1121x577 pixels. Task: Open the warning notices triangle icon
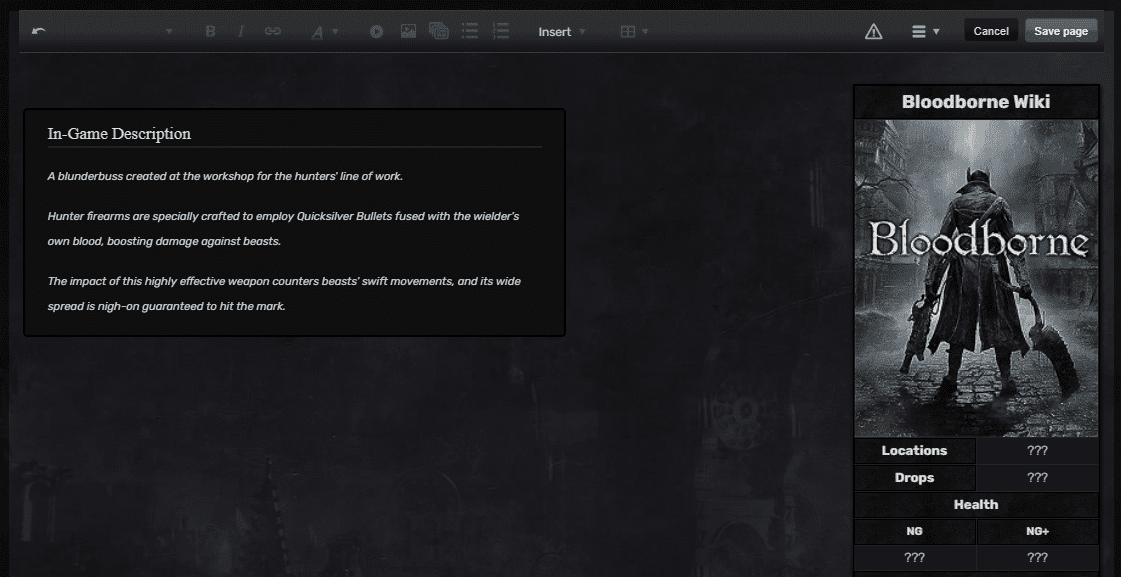[x=874, y=31]
